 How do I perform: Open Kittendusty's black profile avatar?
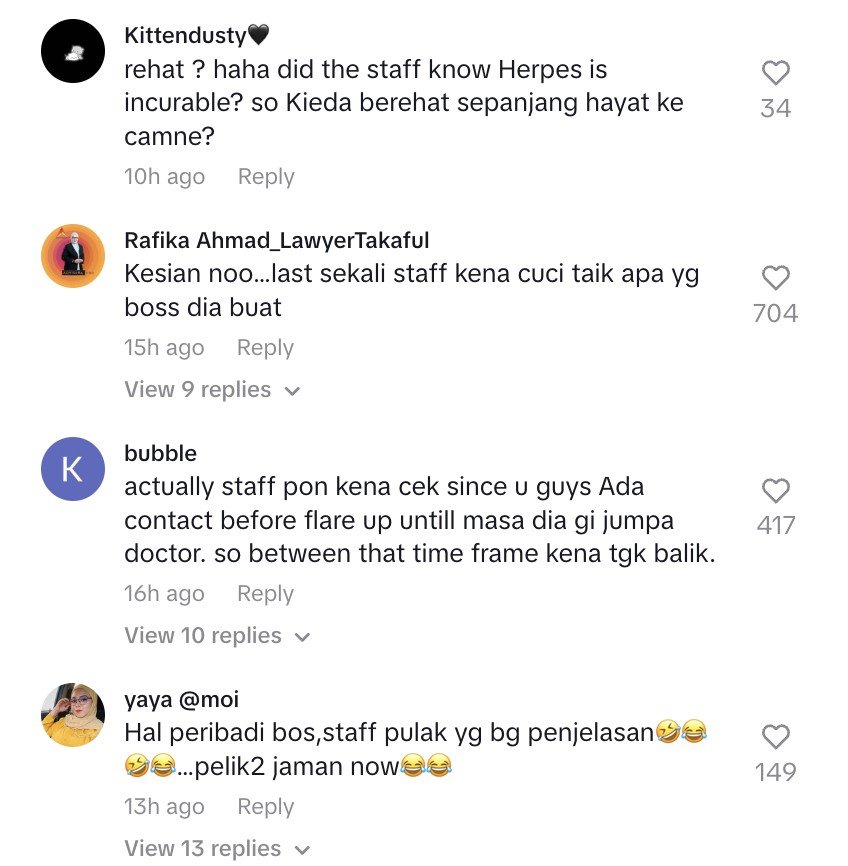click(73, 51)
